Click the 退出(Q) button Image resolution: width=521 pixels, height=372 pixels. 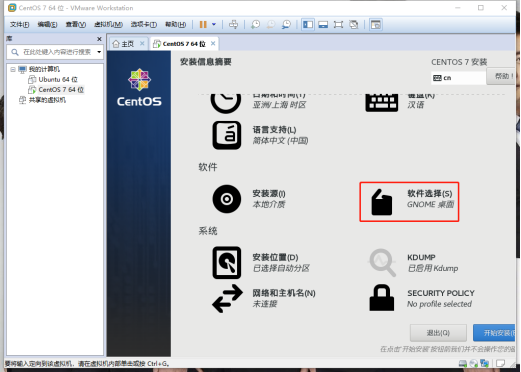point(438,333)
